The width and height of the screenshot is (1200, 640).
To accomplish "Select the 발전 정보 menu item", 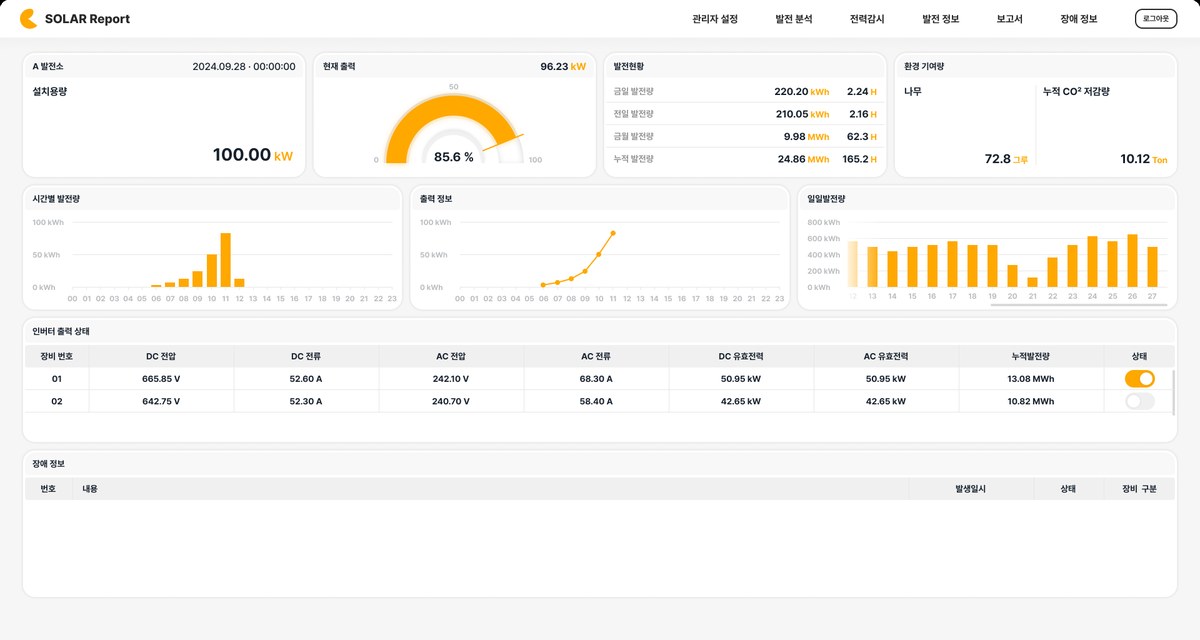I will point(940,19).
